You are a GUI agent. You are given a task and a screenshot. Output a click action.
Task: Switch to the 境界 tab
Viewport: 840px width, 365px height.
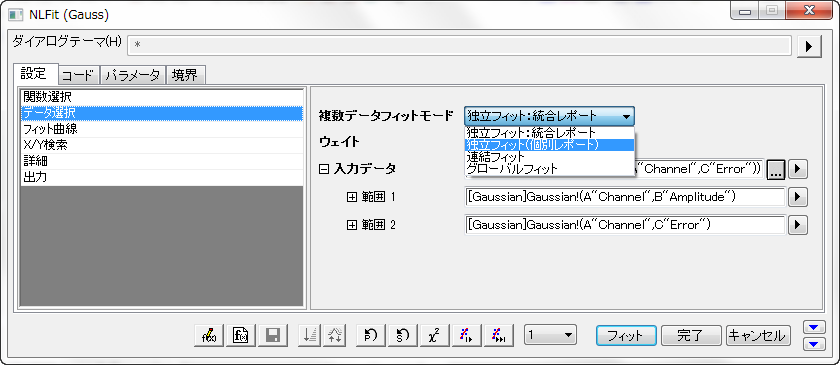(x=185, y=76)
